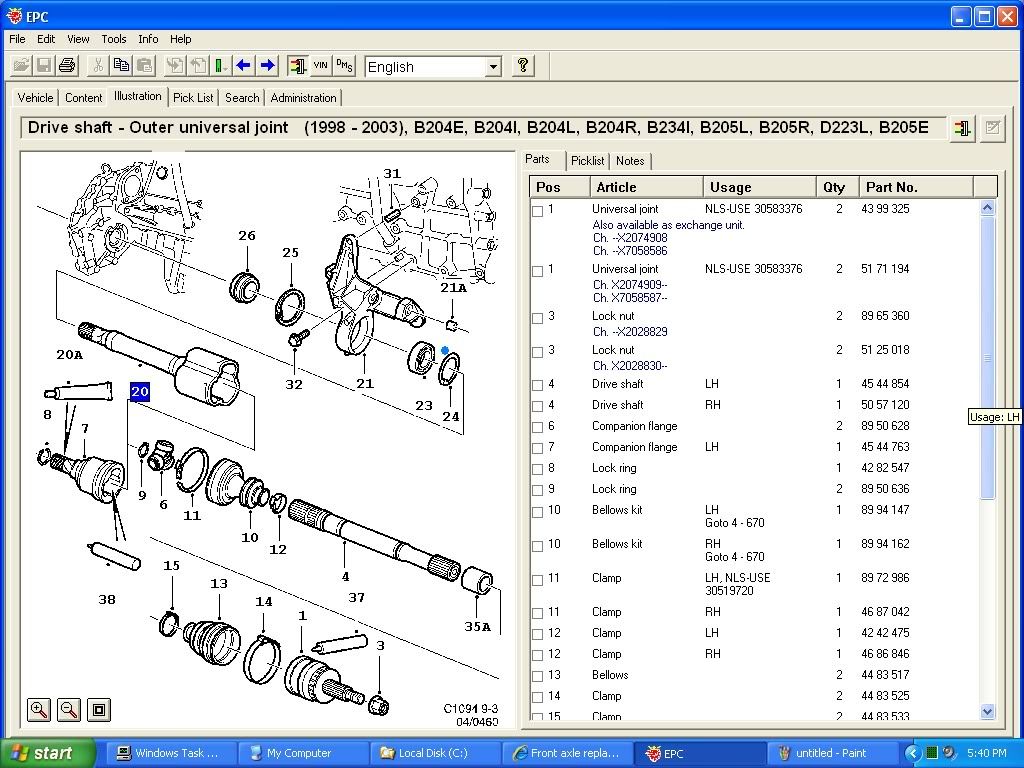Image resolution: width=1024 pixels, height=768 pixels.
Task: Zoom out of the drive shaft illustration
Action: pyautogui.click(x=68, y=709)
